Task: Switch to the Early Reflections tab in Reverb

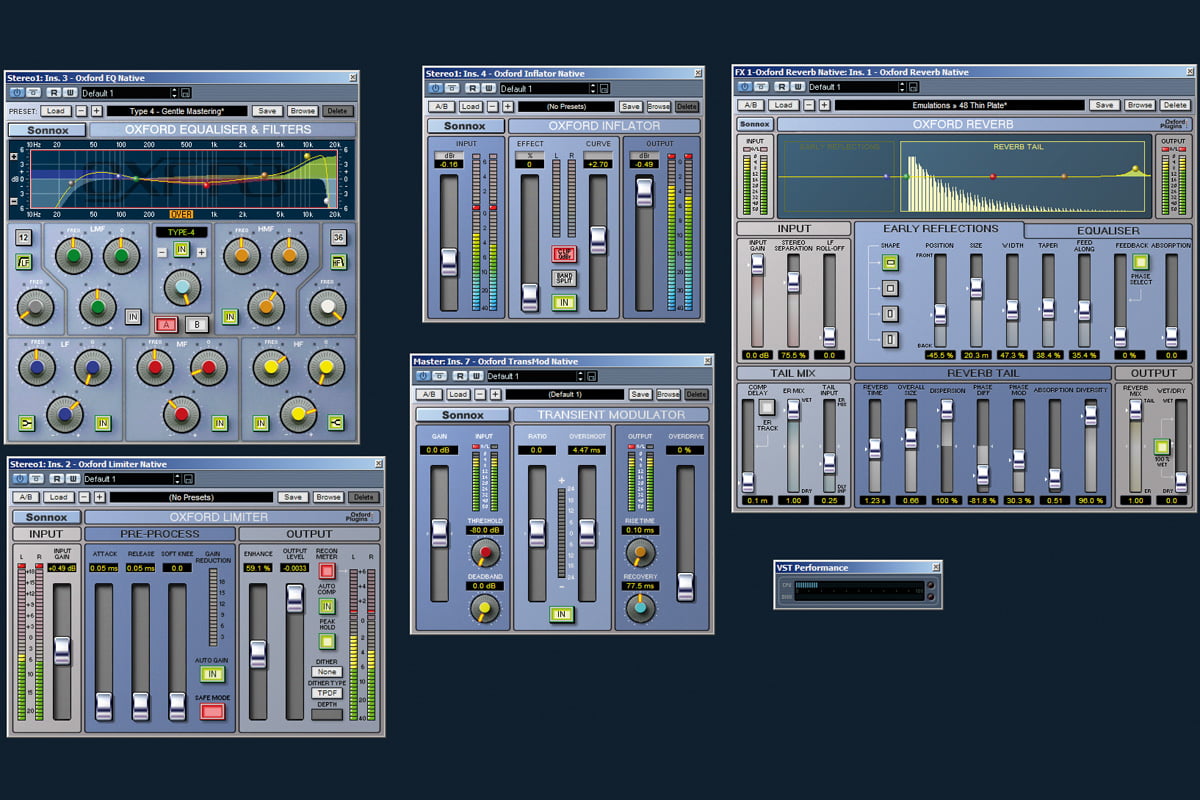Action: point(940,229)
